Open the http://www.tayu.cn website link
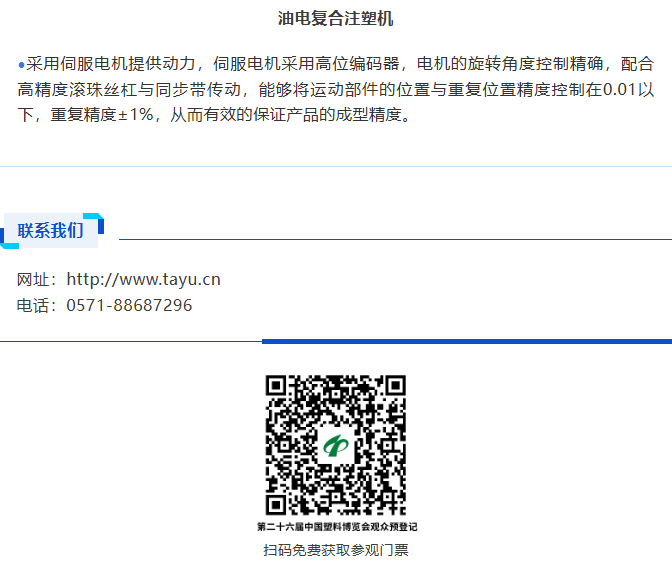This screenshot has height=571, width=672. (x=143, y=279)
